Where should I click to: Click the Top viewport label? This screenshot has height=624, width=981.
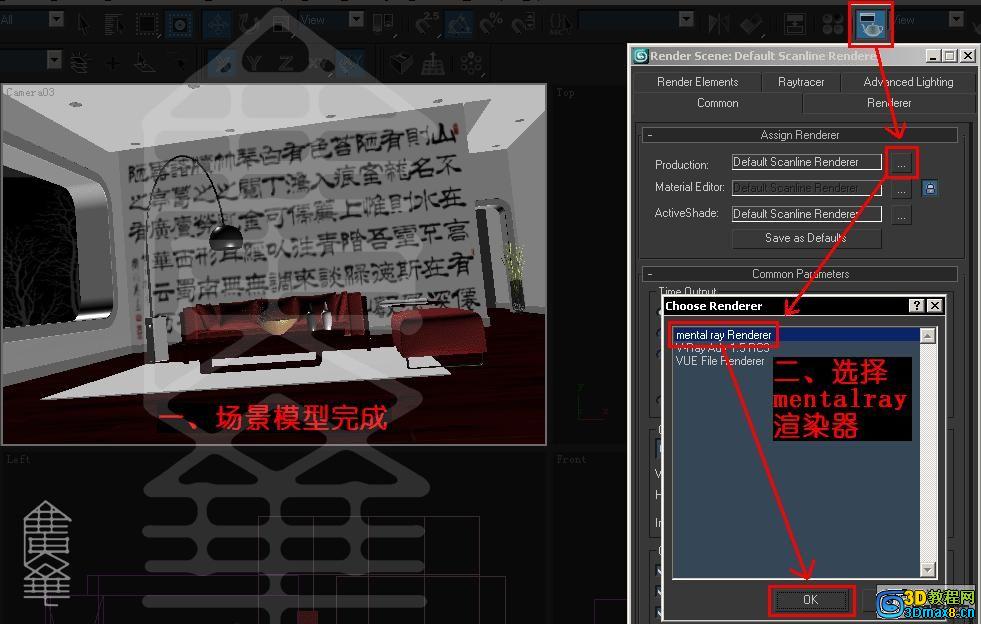(565, 93)
